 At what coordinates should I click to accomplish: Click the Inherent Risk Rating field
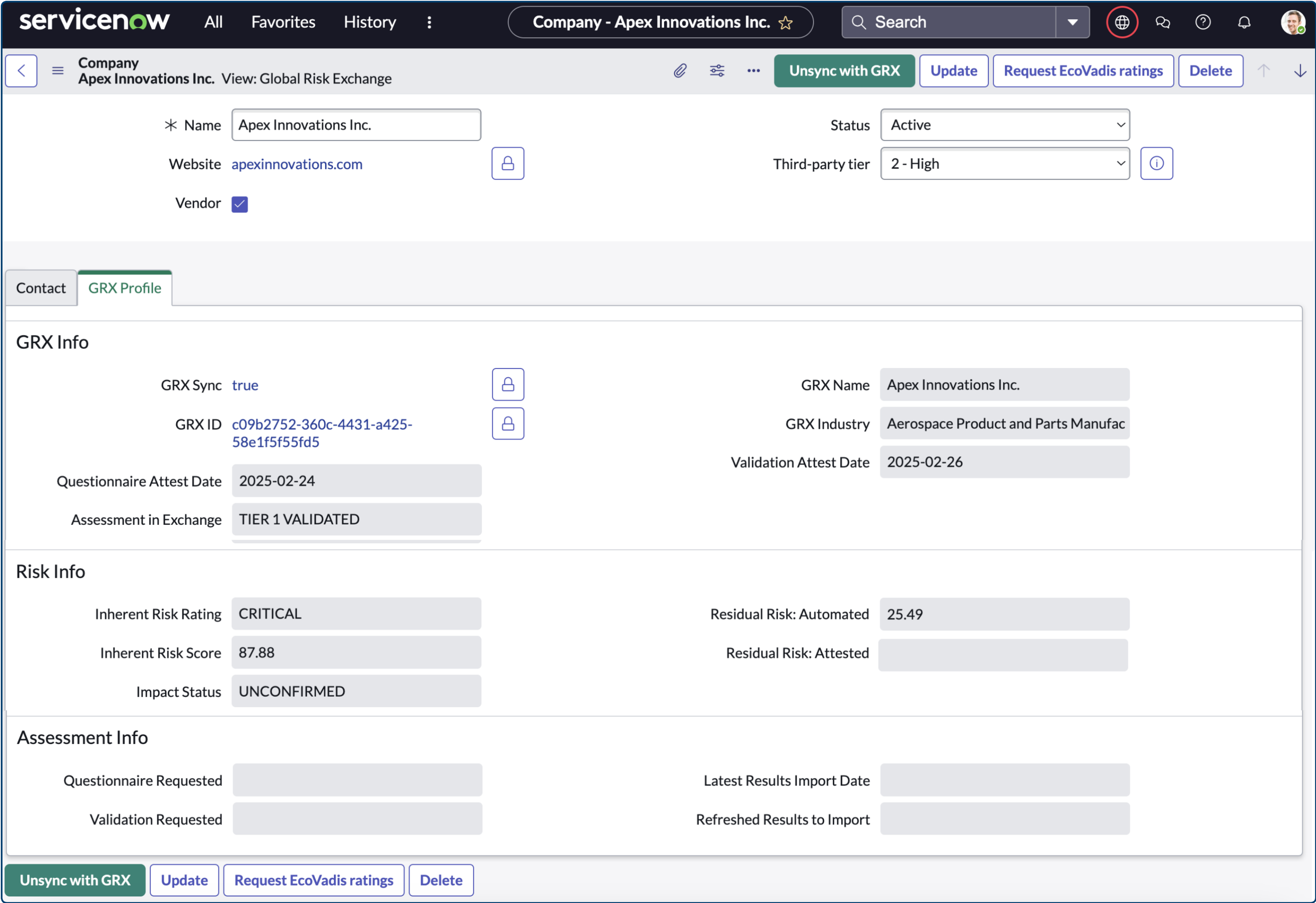pyautogui.click(x=356, y=614)
